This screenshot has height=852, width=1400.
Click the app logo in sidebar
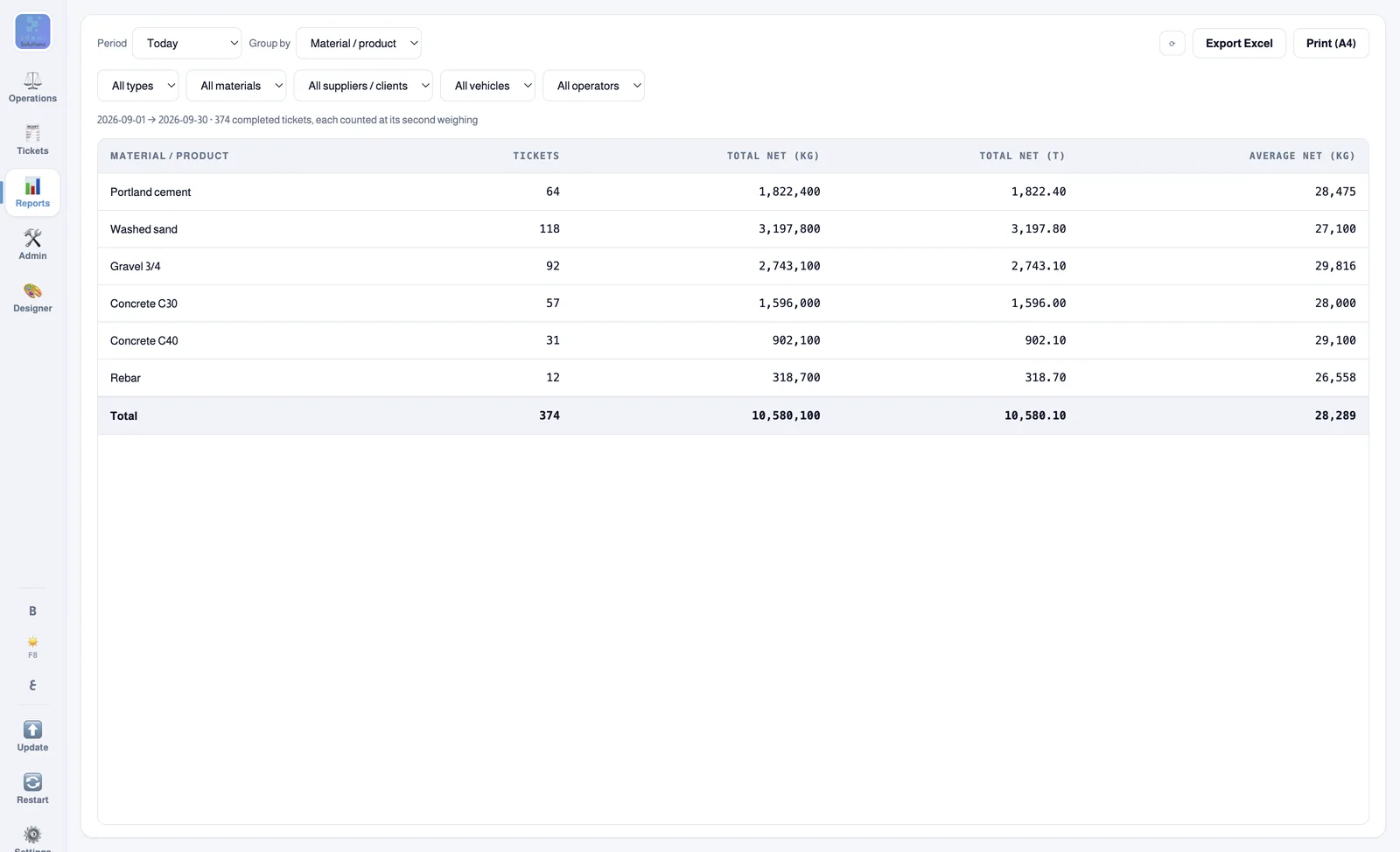[x=32, y=31]
